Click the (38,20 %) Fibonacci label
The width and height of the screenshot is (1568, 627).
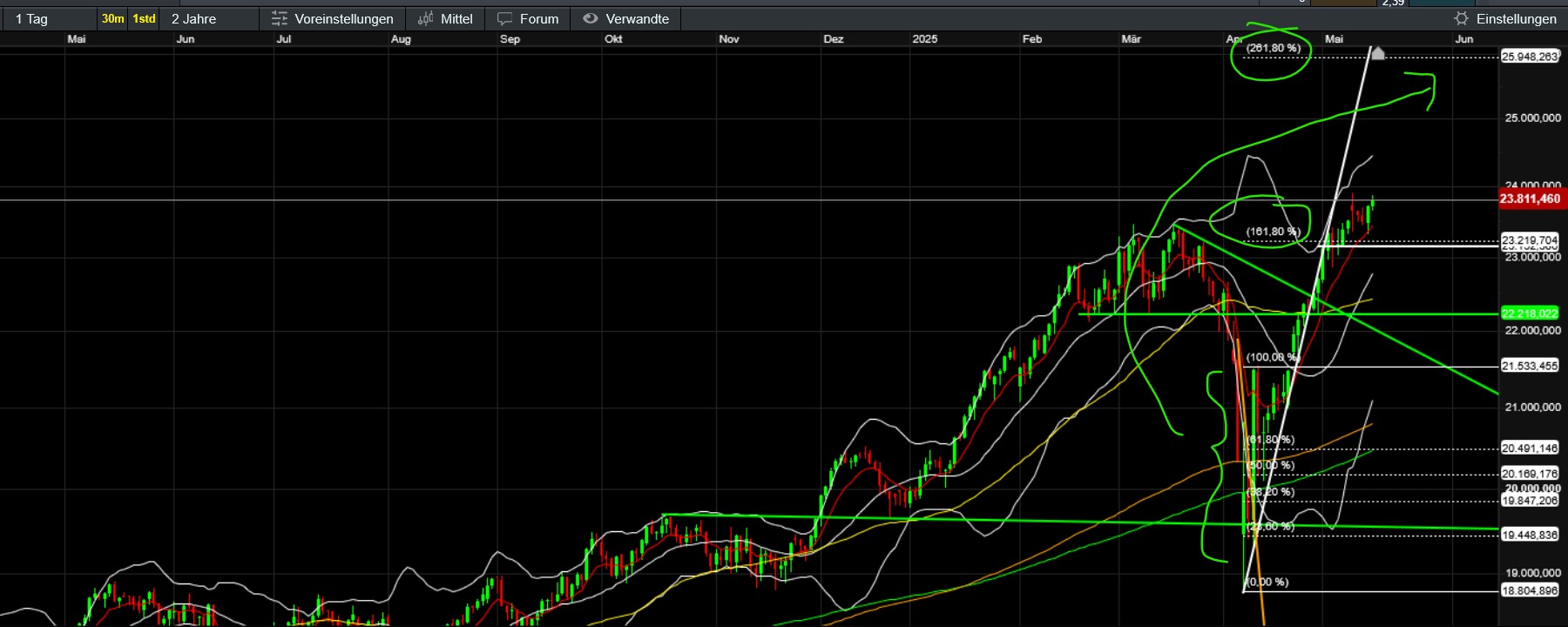pyautogui.click(x=1271, y=492)
